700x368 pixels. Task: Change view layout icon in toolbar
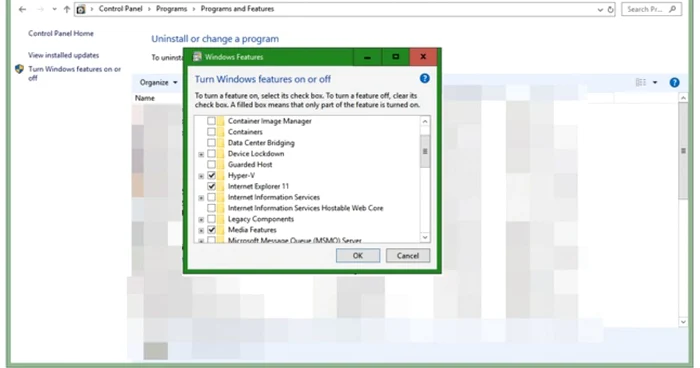[x=641, y=83]
